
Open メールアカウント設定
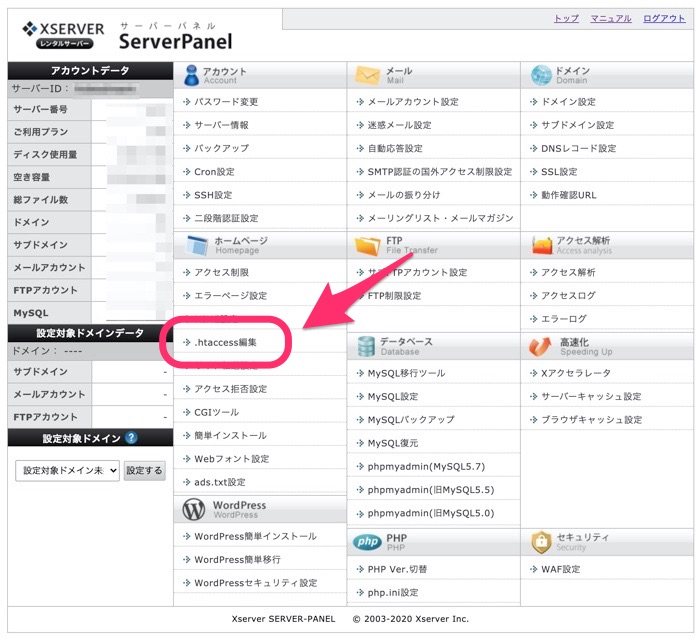pos(413,102)
